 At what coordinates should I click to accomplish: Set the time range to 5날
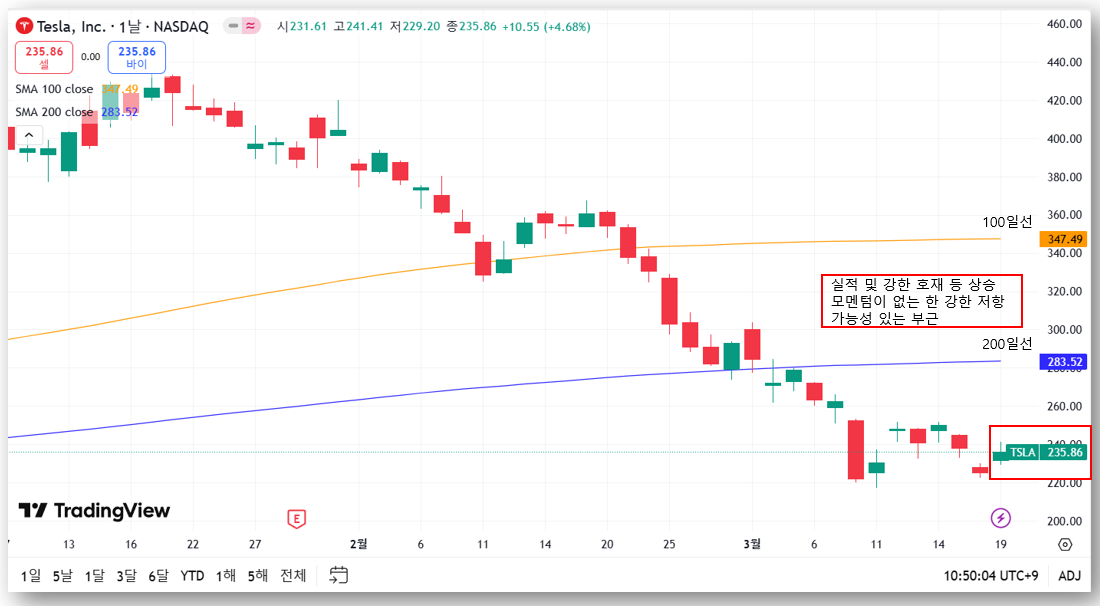62,576
